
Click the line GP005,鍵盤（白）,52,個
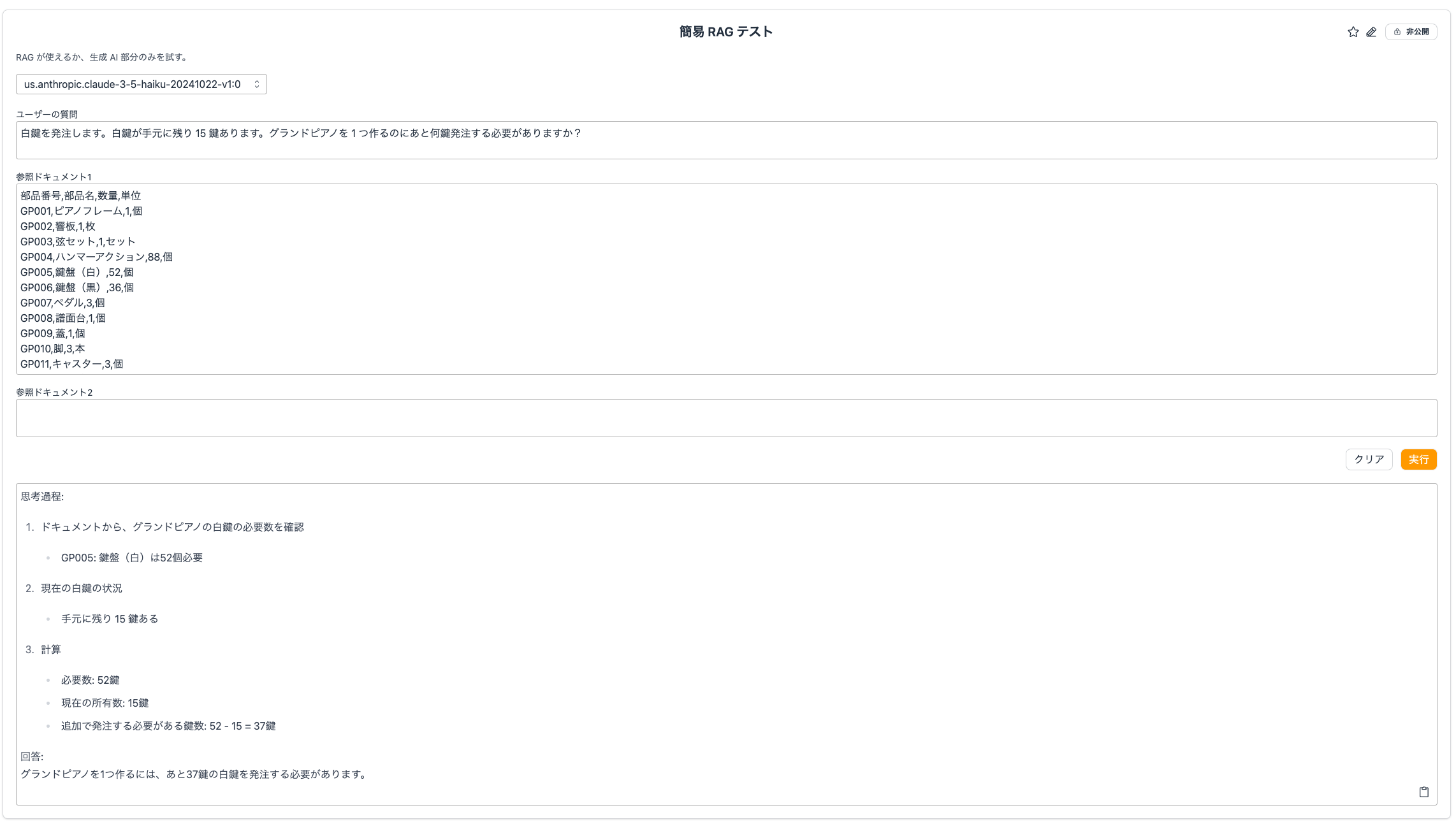point(77,272)
